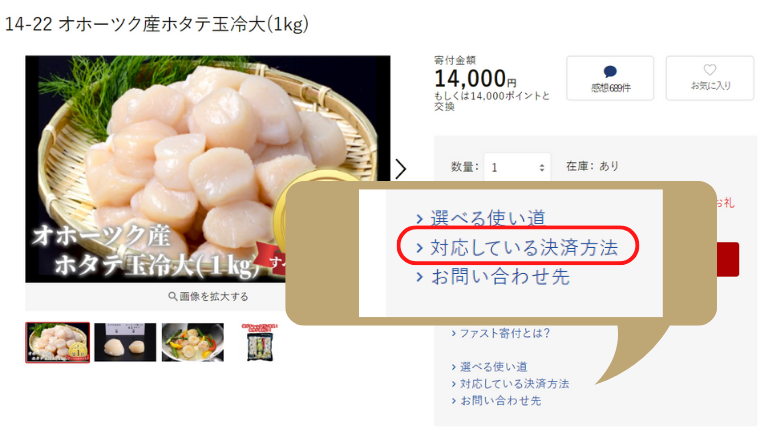The image size is (760, 428).
Task: Click 選べる使い道 in enlarged callout
Action: point(481,218)
